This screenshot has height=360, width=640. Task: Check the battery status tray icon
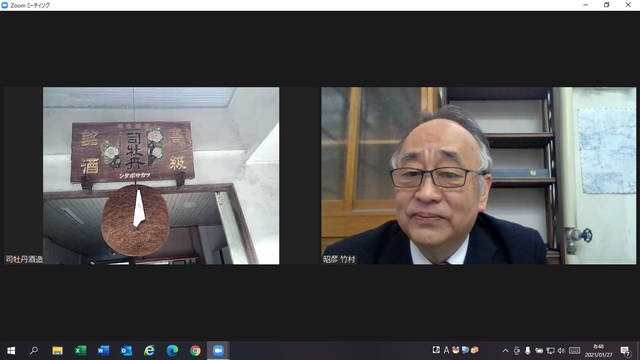pos(539,351)
